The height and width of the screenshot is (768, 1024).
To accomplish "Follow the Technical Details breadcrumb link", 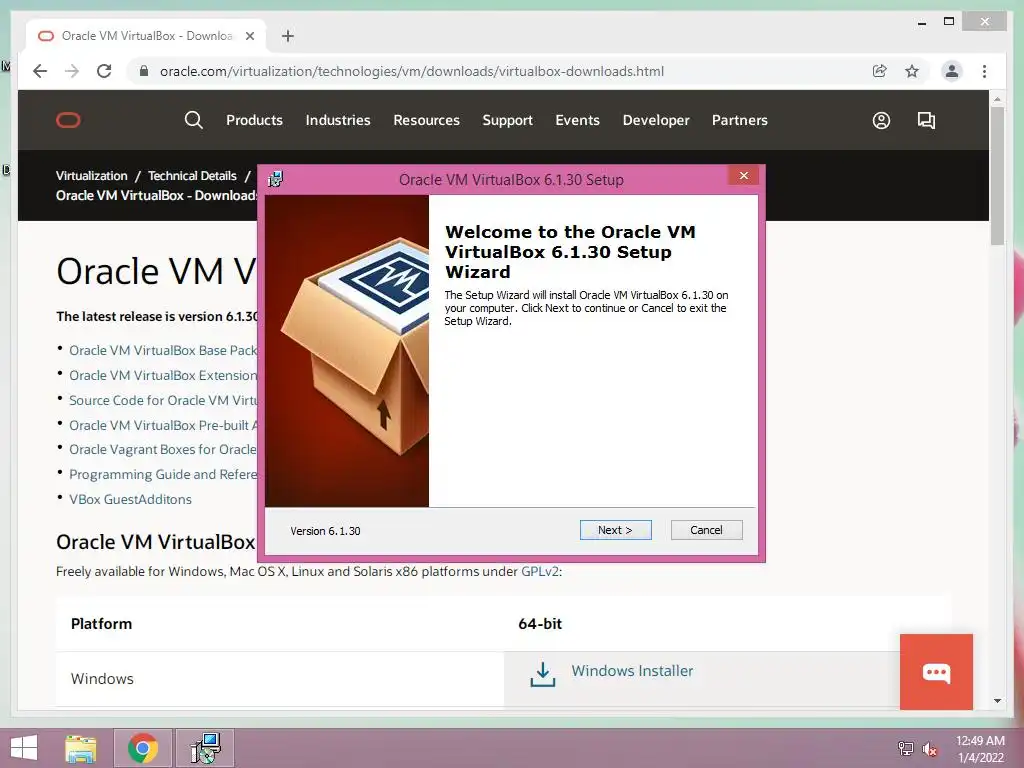I will (x=192, y=176).
